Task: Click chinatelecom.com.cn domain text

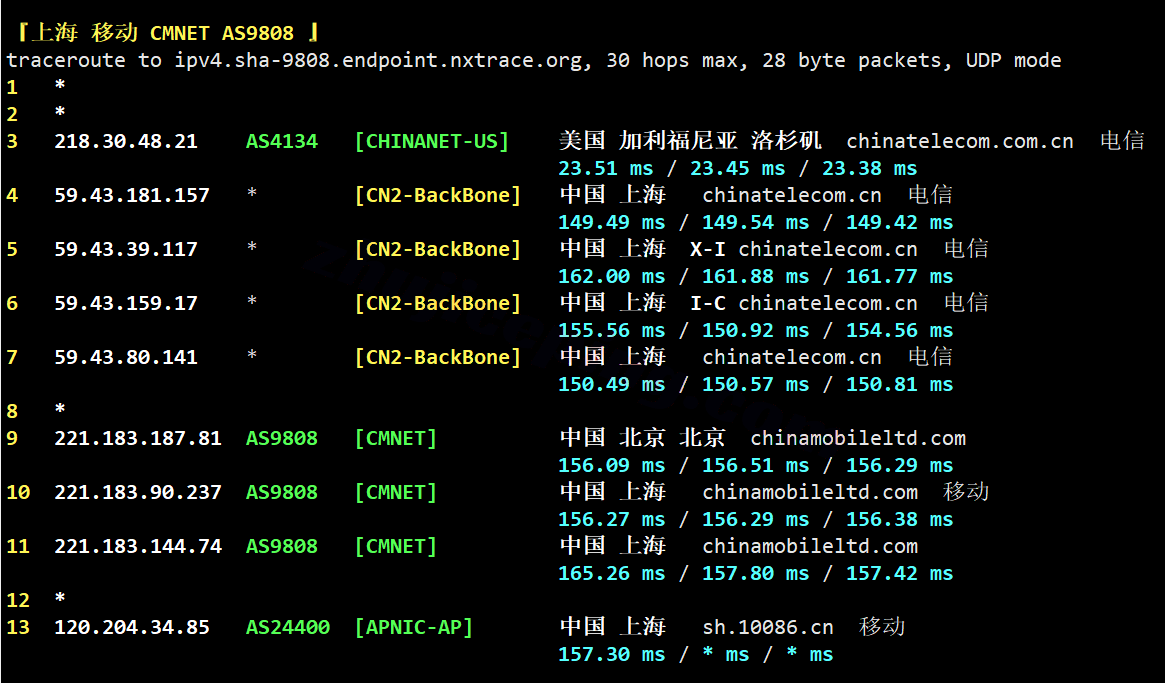Action: [x=959, y=141]
